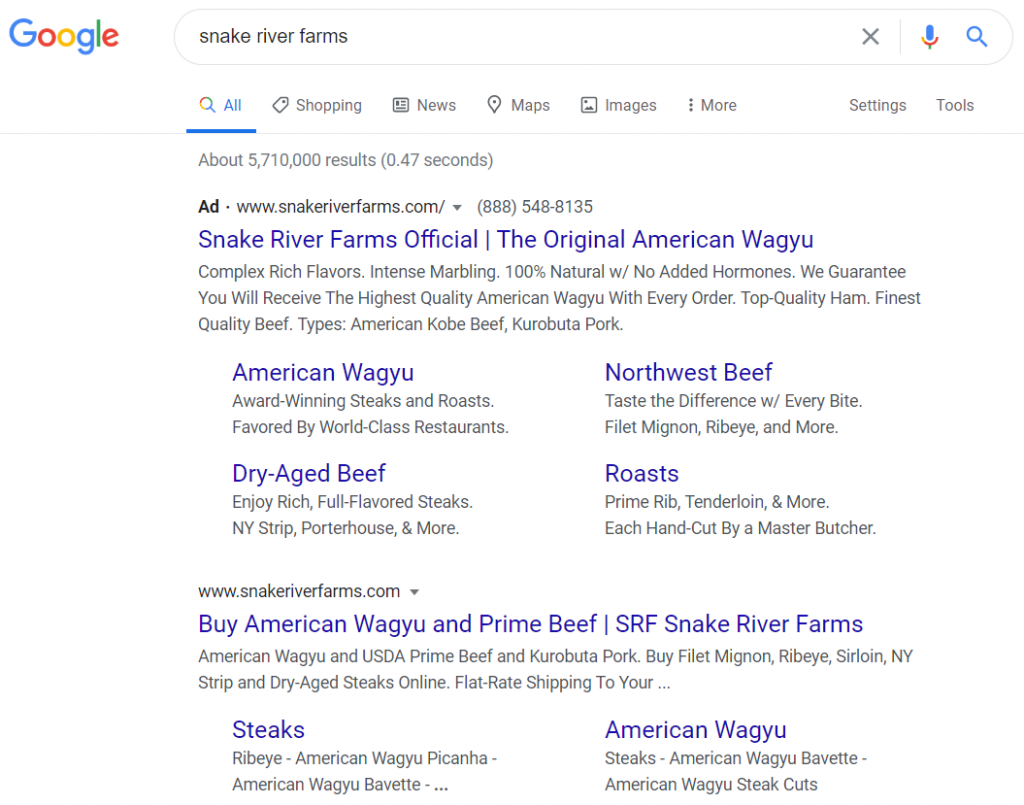Open the Northwest Beef sitelink
This screenshot has width=1024, height=805.
pyautogui.click(x=688, y=372)
